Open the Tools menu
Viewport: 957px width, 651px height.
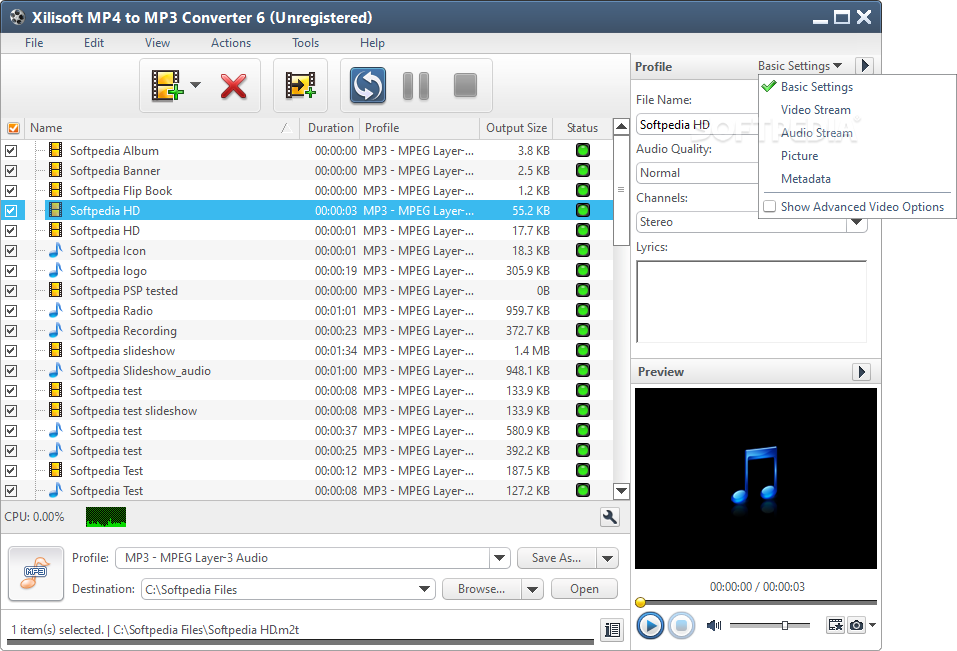[x=305, y=43]
